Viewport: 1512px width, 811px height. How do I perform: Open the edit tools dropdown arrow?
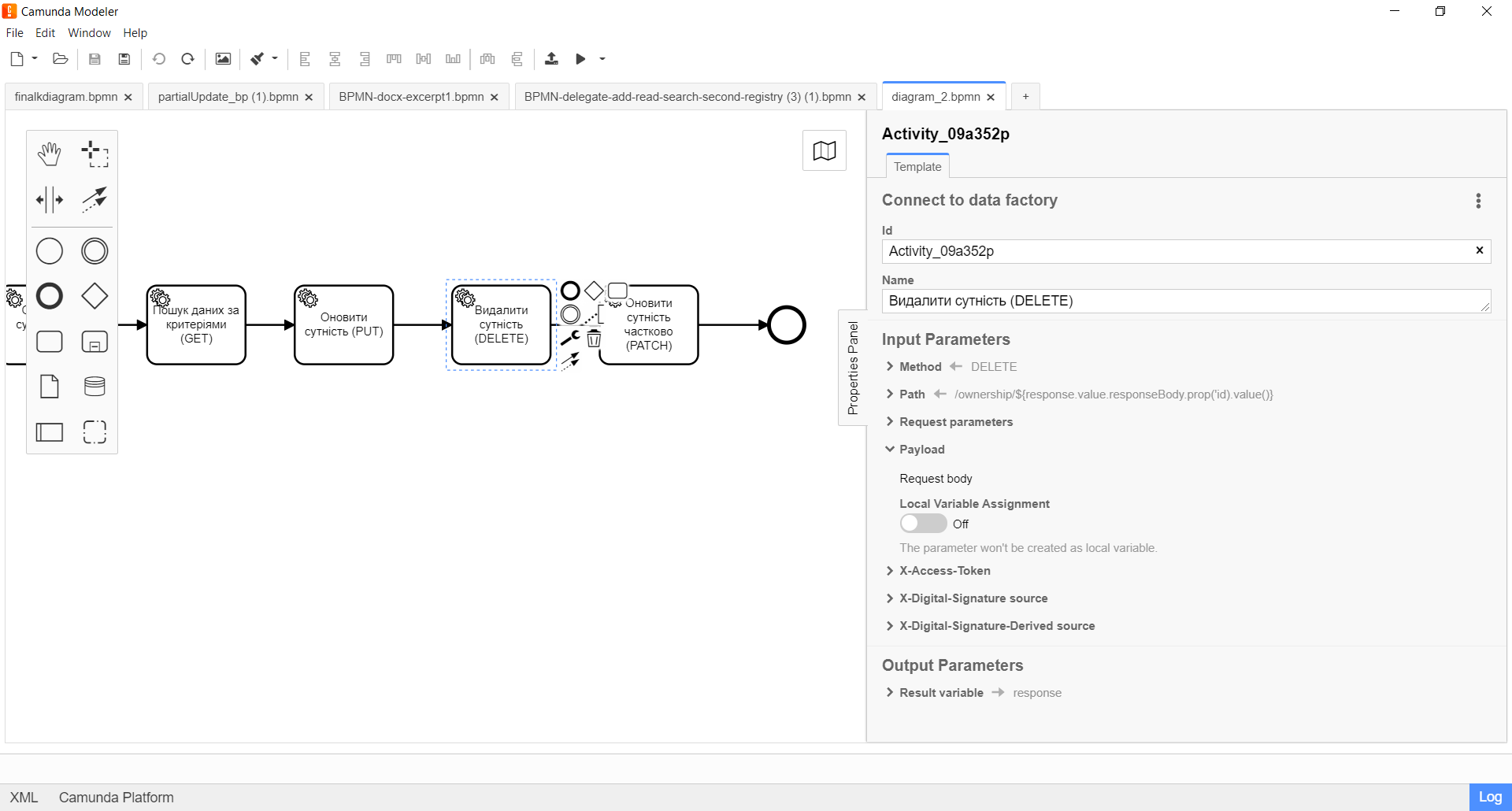pos(275,59)
